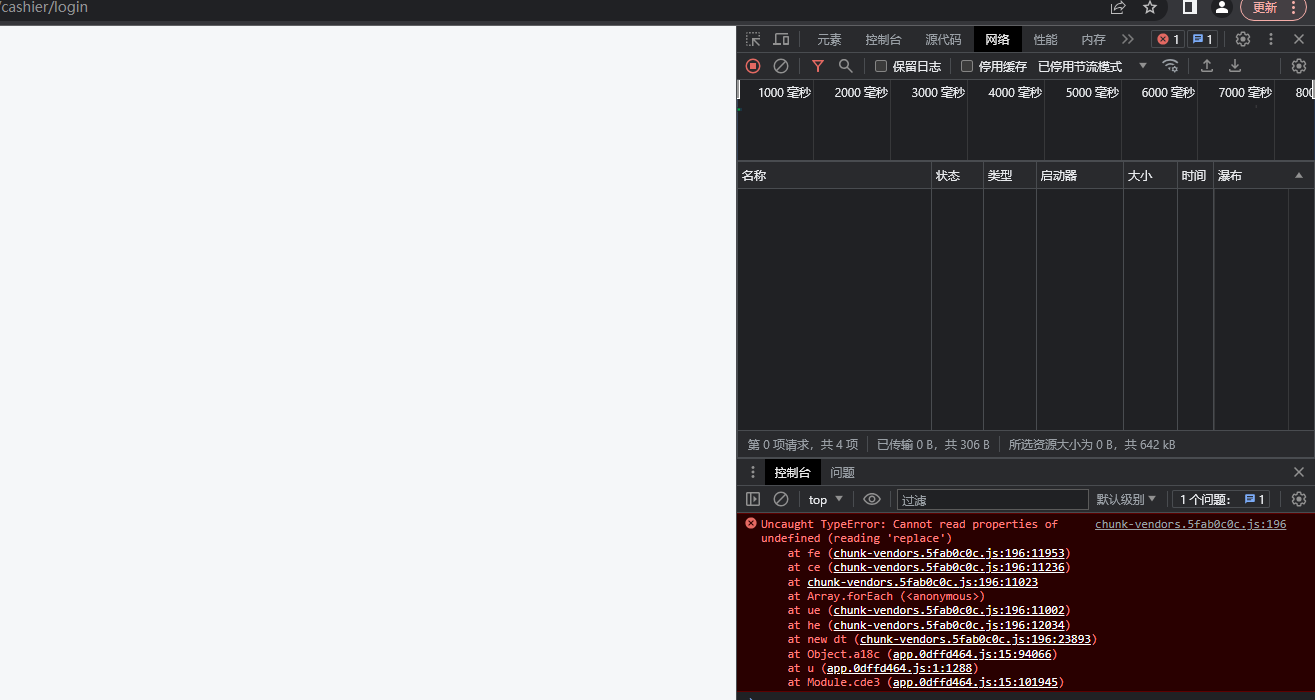Open the top context dropdown
The width and height of the screenshot is (1315, 700).
[826, 499]
